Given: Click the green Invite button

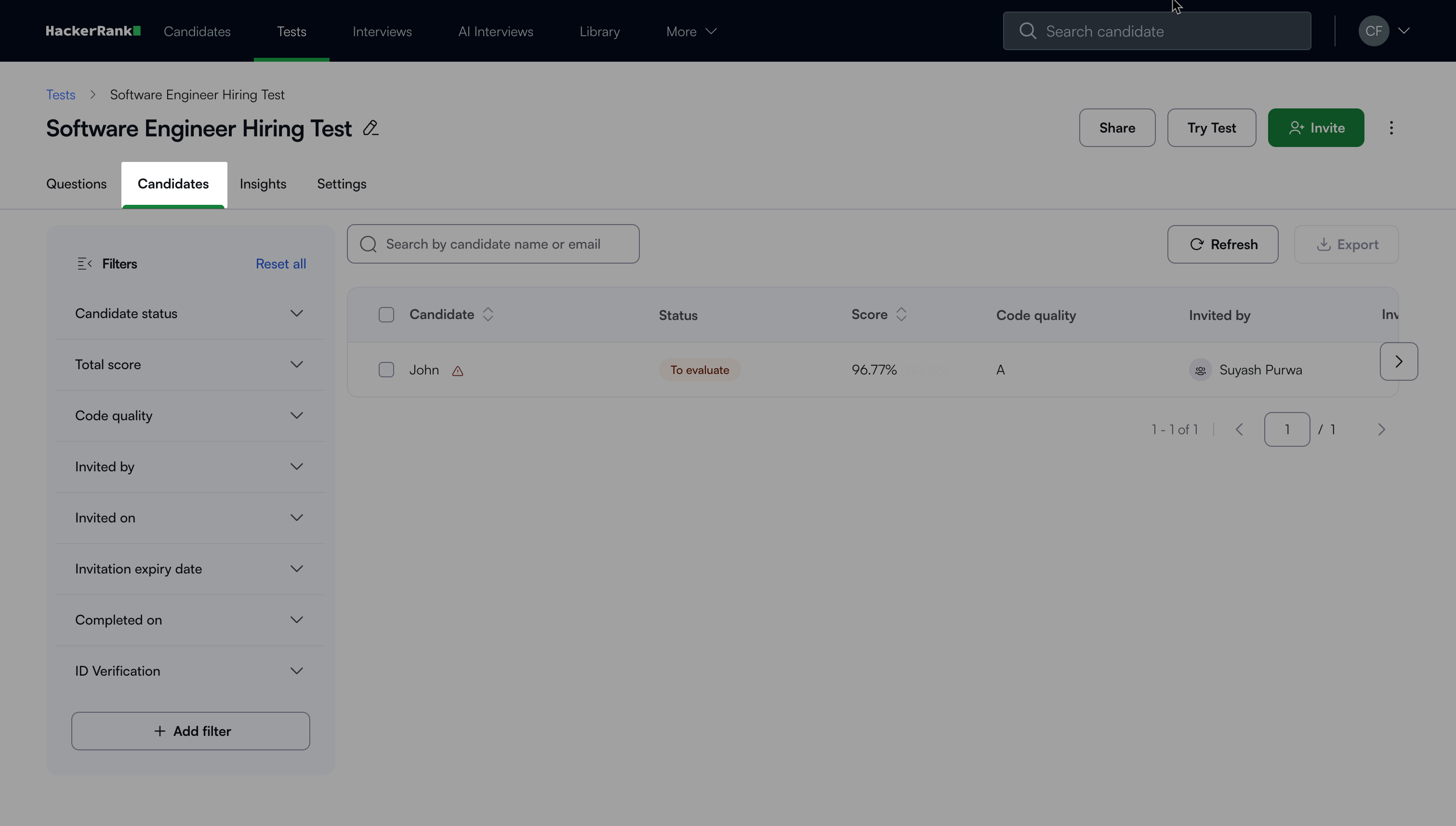Looking at the screenshot, I should (x=1315, y=128).
